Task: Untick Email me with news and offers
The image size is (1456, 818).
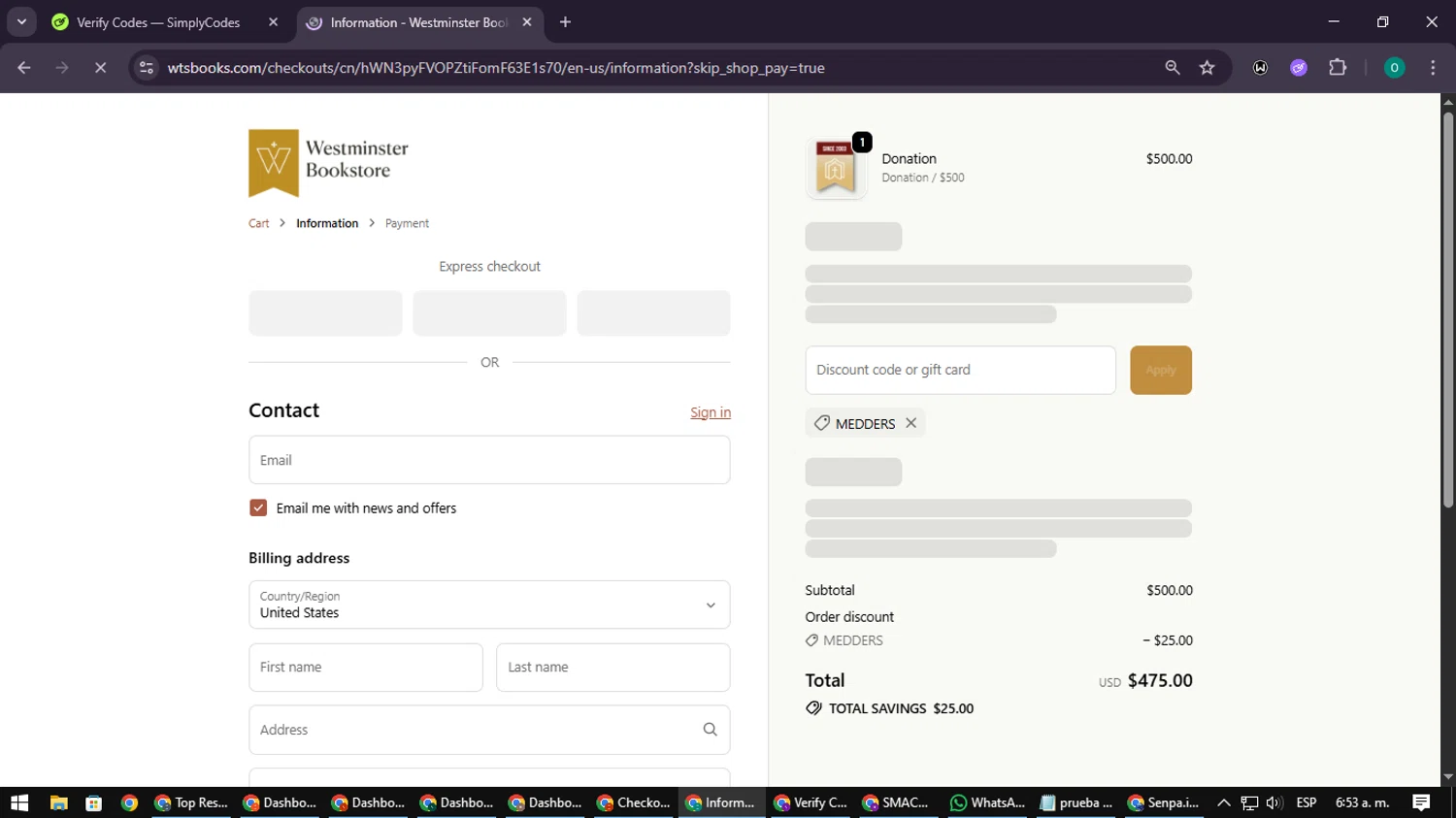Action: (258, 507)
